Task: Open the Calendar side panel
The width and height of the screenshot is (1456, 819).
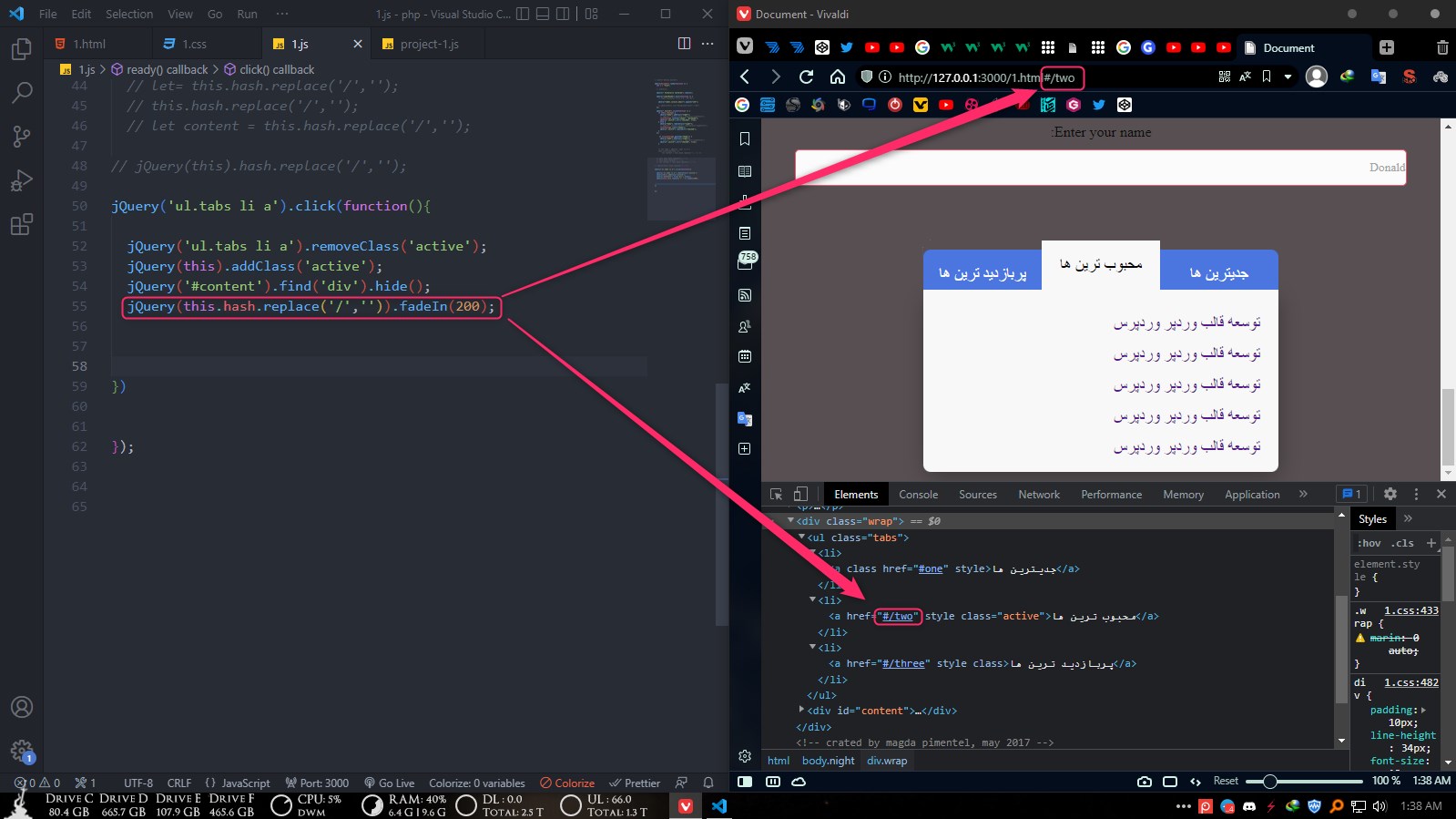Action: click(745, 356)
